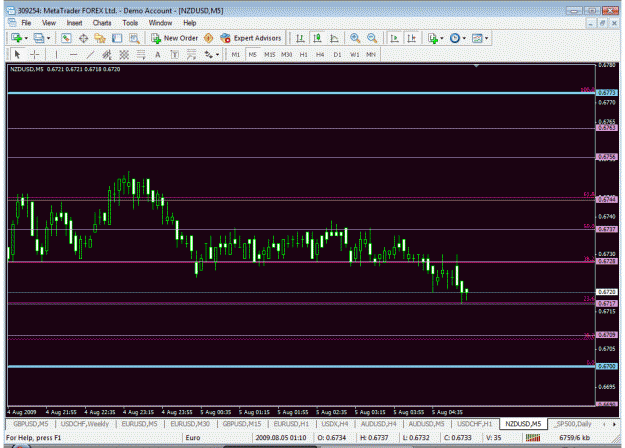Toggle the Terminal window icon
625x448 pixels.
coord(117,38)
